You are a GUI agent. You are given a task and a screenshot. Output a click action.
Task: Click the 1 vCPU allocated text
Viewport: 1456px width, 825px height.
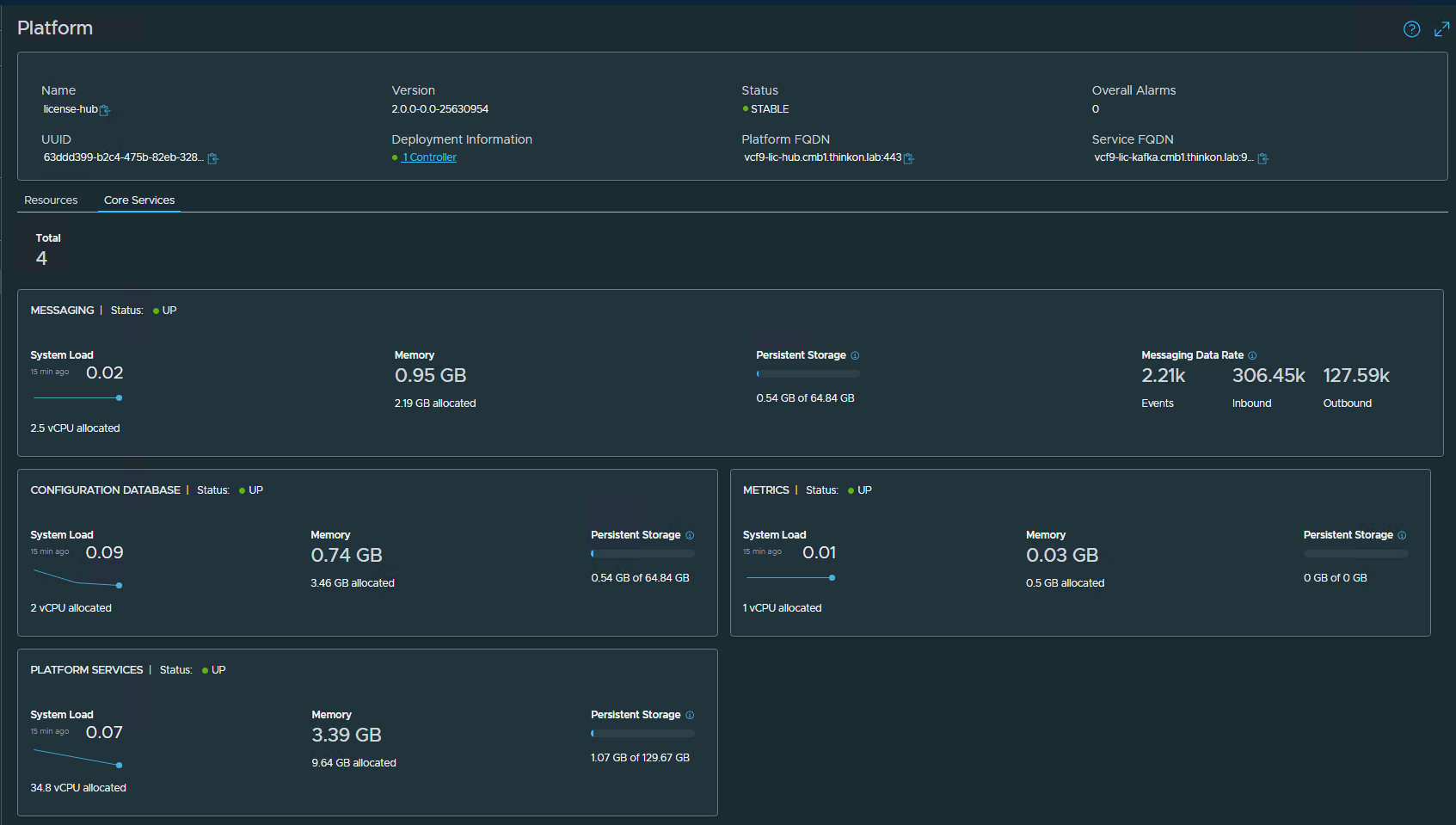(x=783, y=608)
